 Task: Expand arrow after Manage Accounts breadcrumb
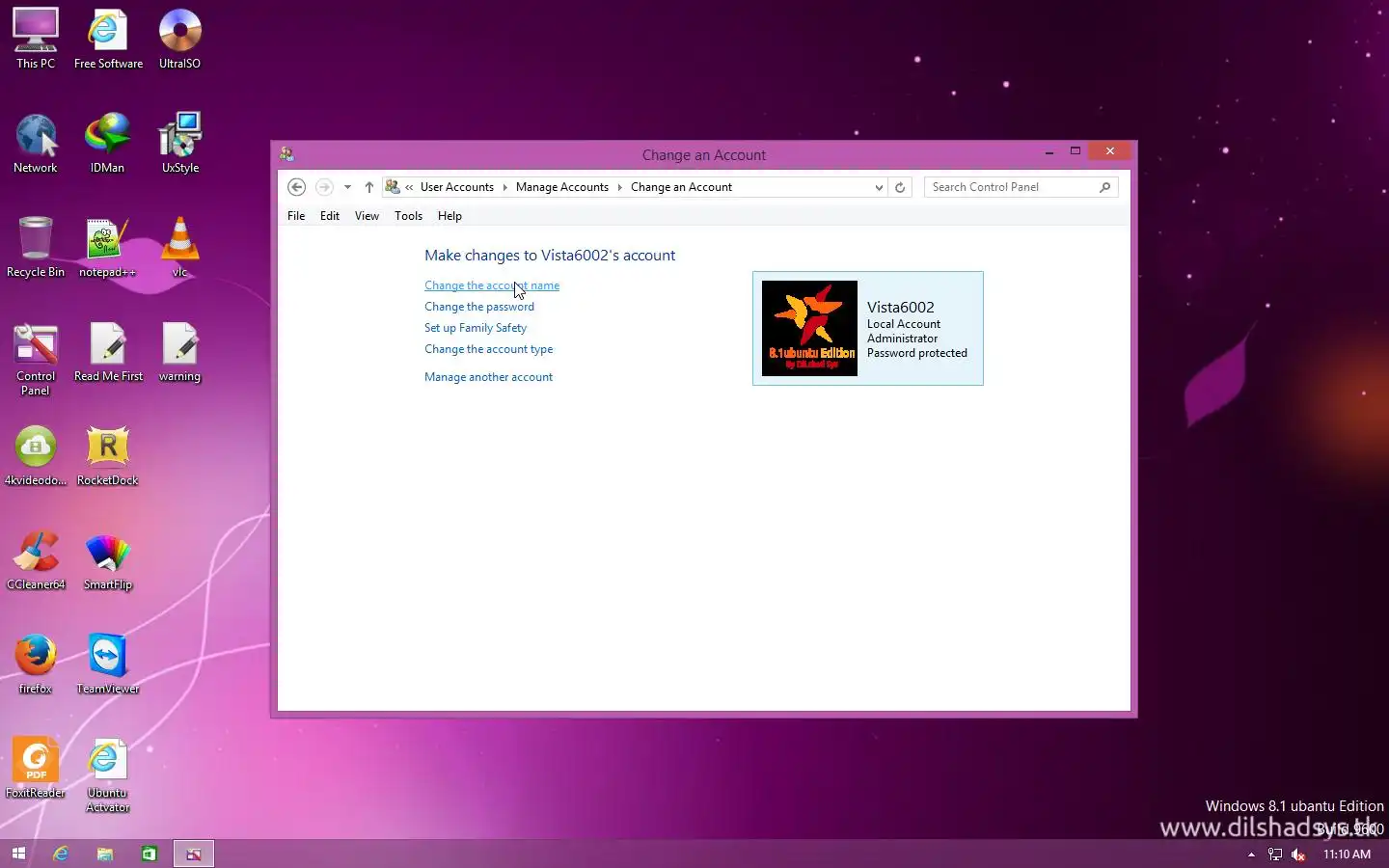point(619,187)
